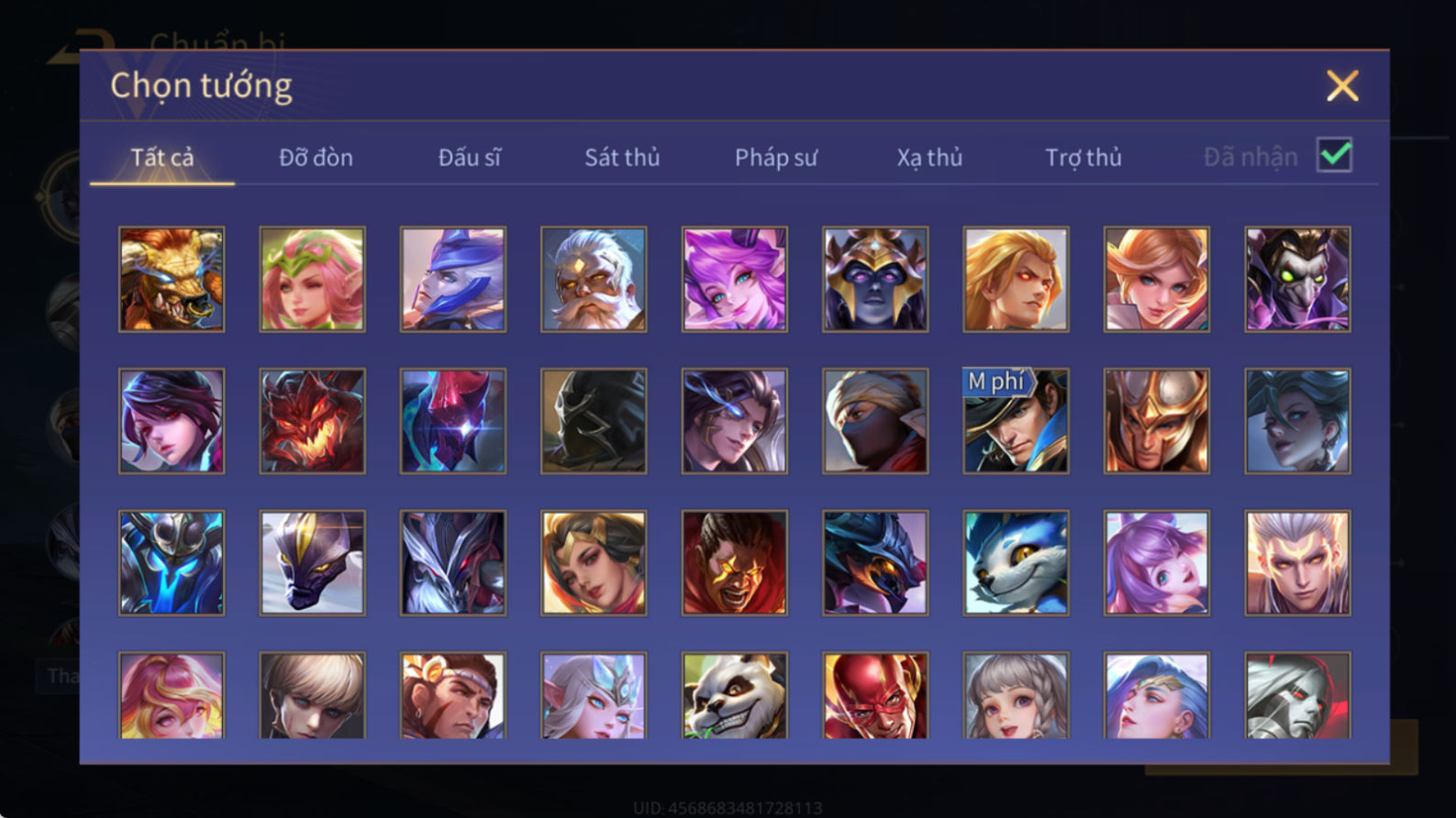Select the red masked speedster hero
Viewport: 1456px width, 818px height.
click(875, 695)
